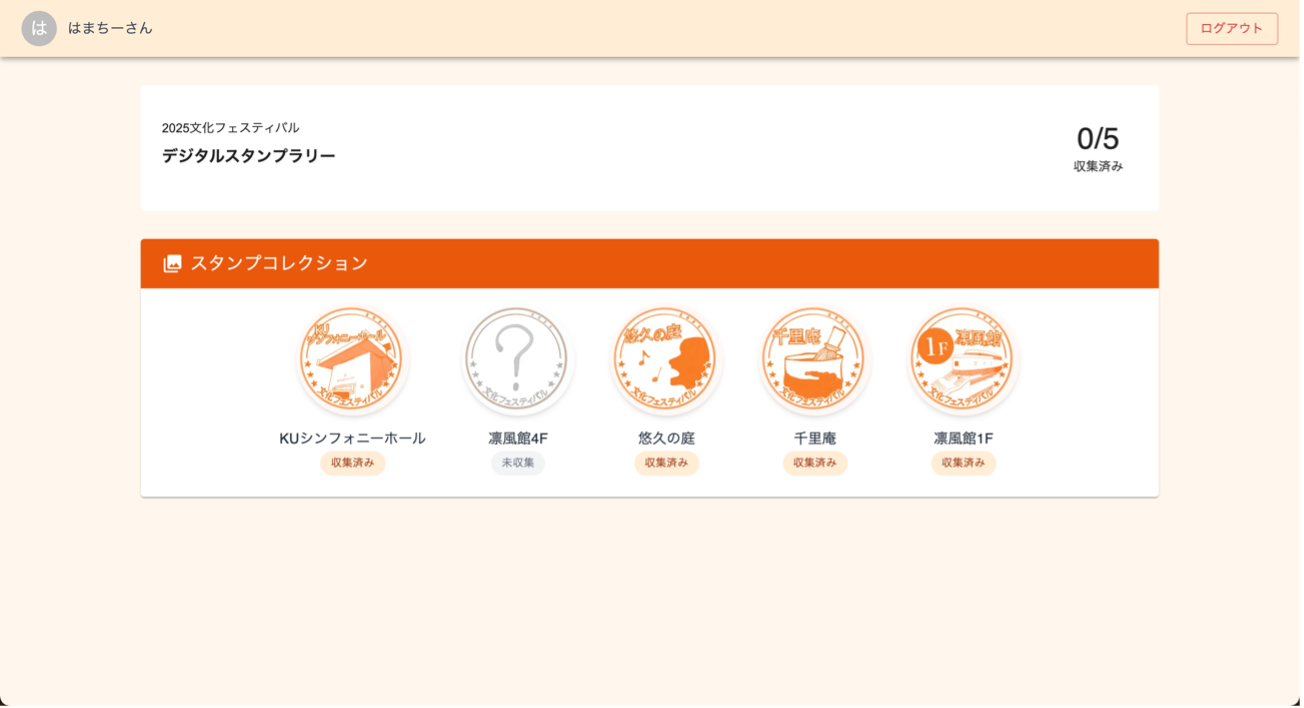Click the uncollected 凛風館4F question-mark stamp
The height and width of the screenshot is (708, 1304).
pos(516,360)
